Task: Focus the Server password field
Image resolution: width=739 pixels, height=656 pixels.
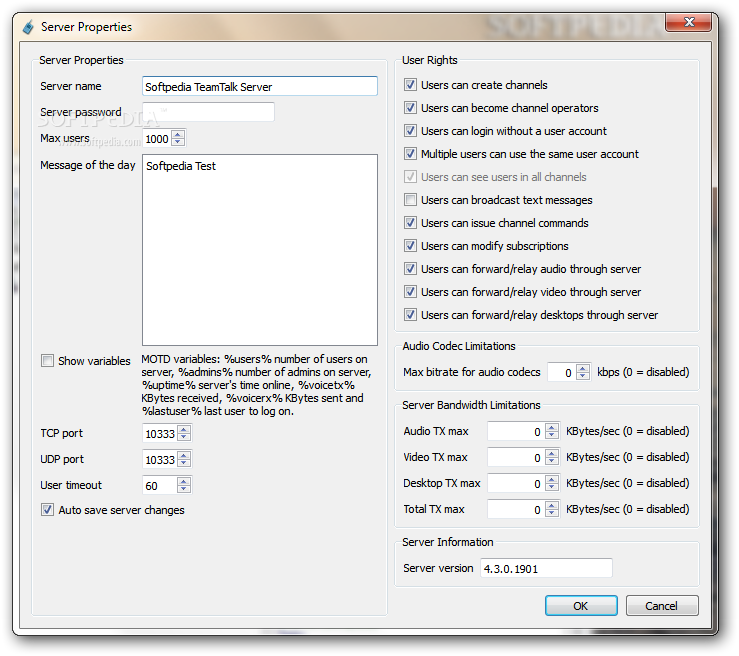Action: tap(208, 112)
